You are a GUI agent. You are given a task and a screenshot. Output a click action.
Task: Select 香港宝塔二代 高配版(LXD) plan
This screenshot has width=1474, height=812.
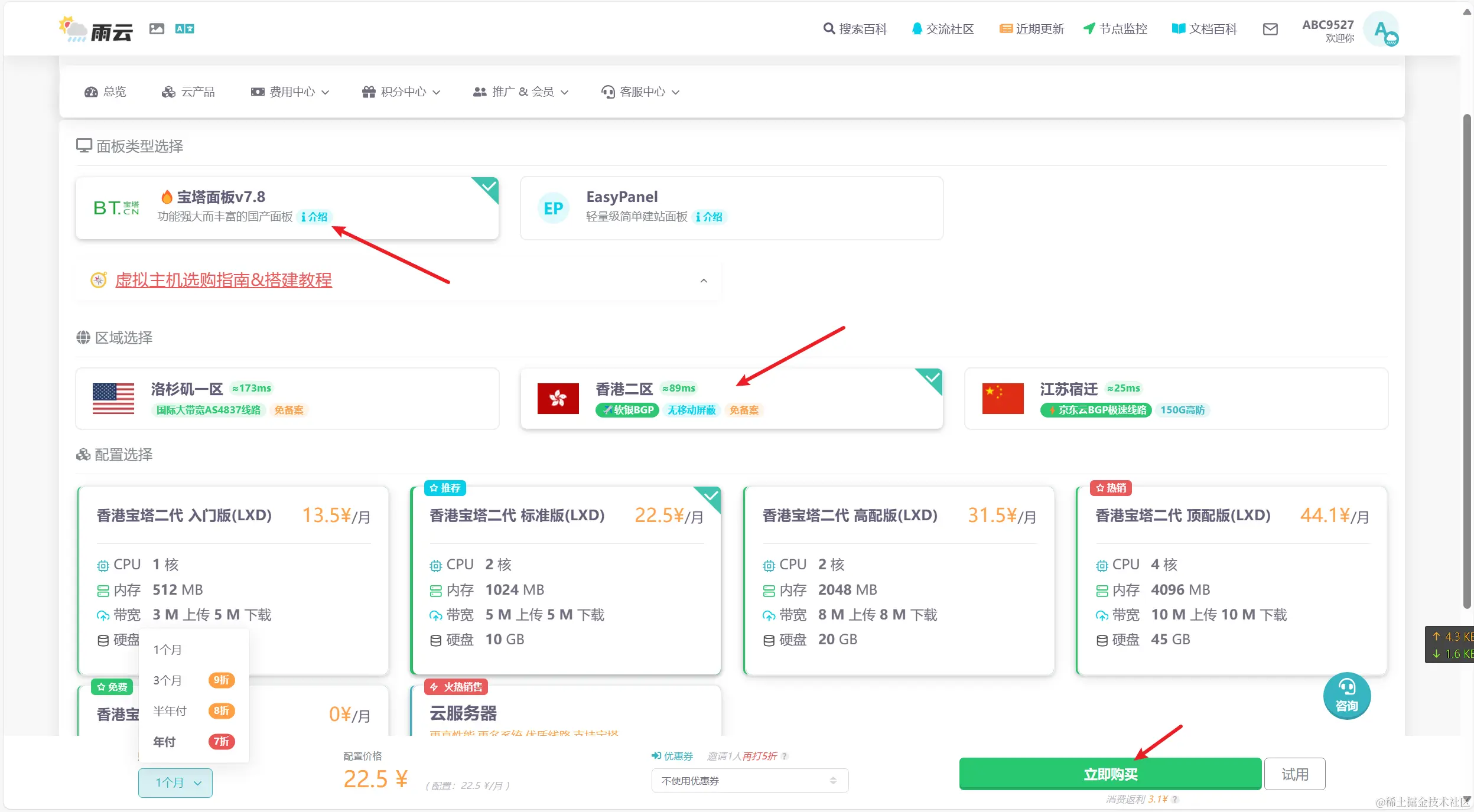tap(899, 580)
